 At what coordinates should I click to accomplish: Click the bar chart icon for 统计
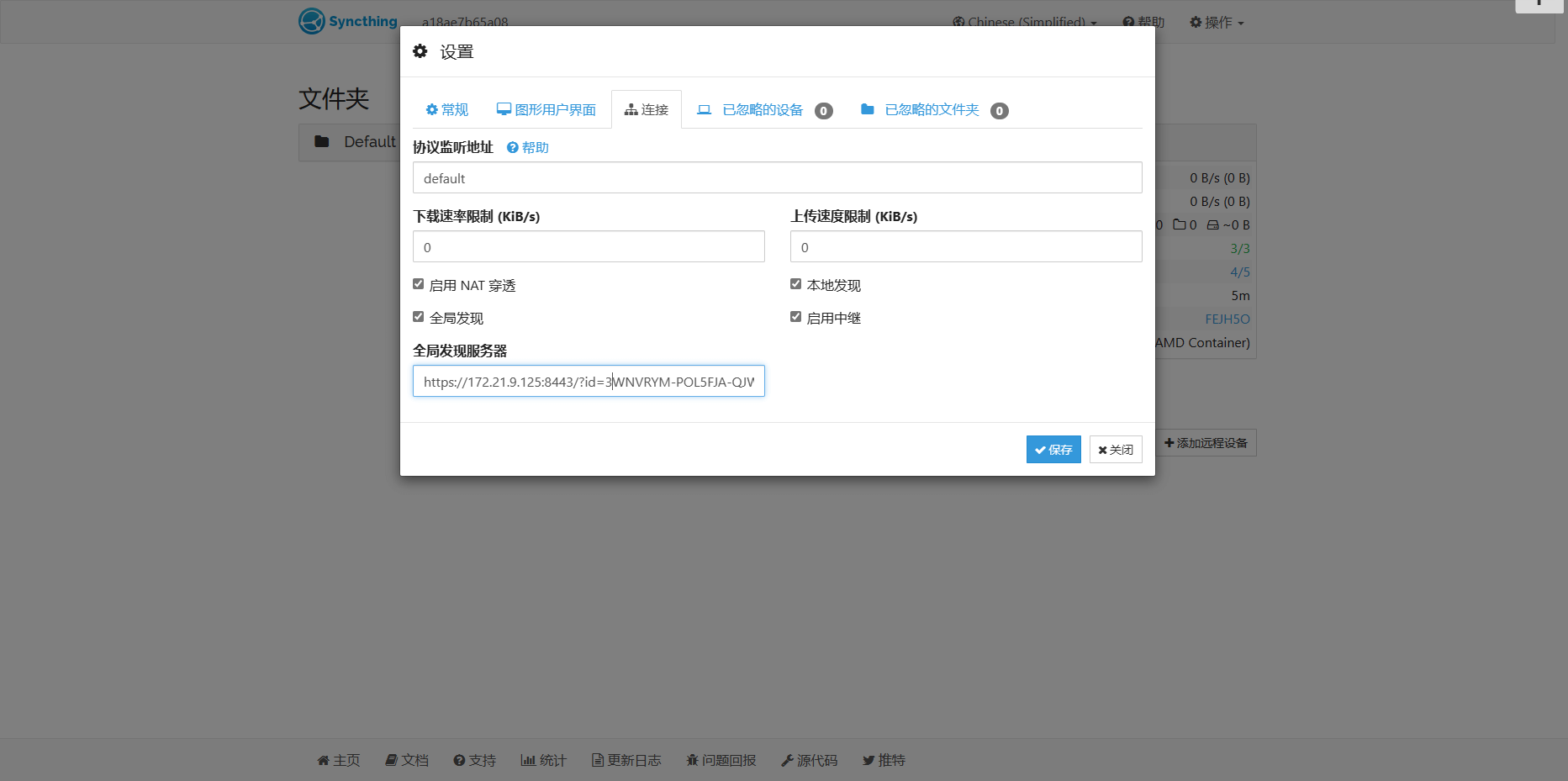(528, 761)
